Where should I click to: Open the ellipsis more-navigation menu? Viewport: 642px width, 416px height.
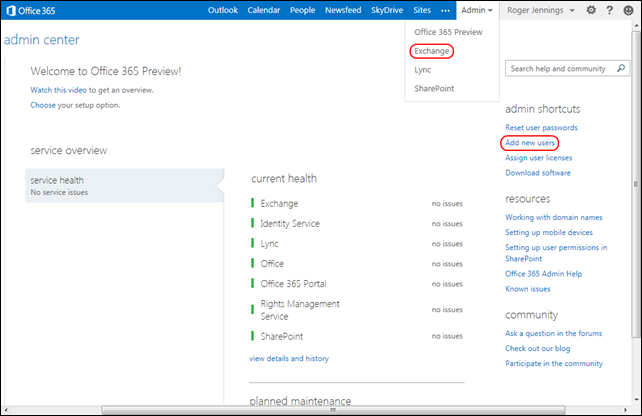pos(445,11)
